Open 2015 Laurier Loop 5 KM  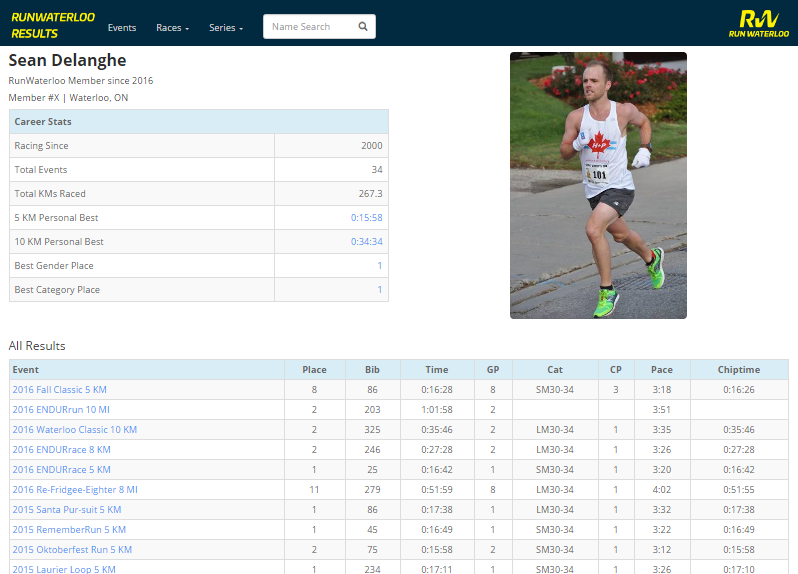coord(64,569)
